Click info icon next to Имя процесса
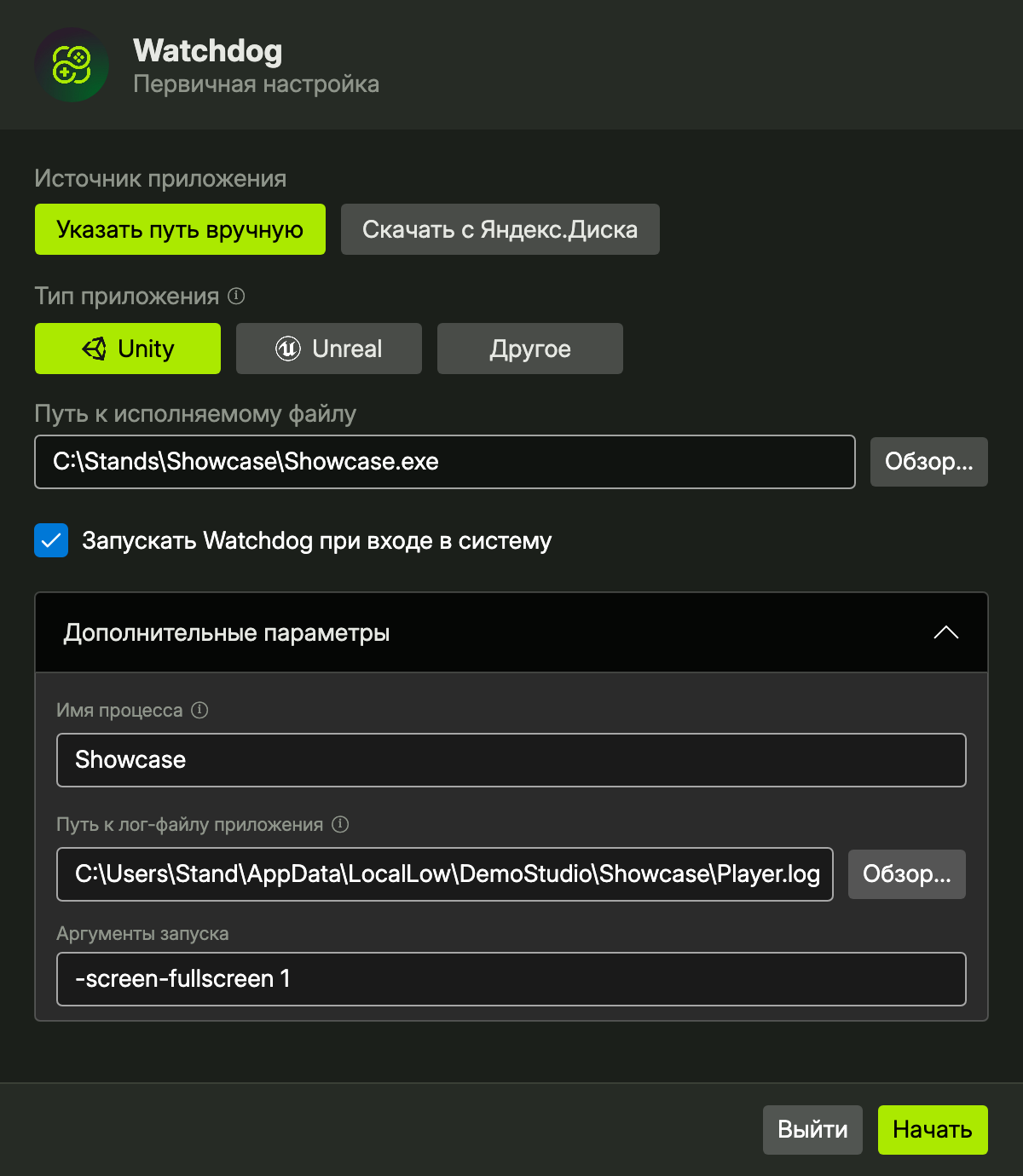The image size is (1023, 1176). coord(199,710)
